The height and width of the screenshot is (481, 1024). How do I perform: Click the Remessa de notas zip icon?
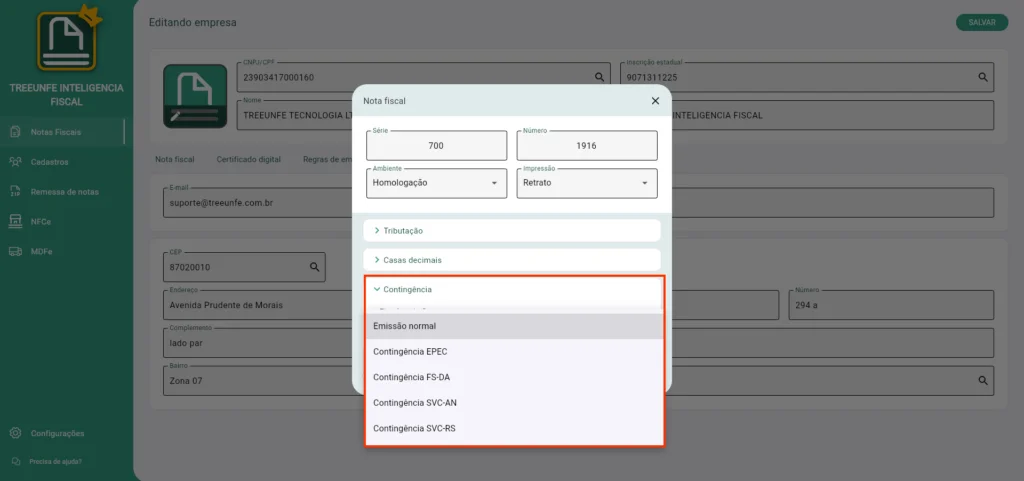15,192
